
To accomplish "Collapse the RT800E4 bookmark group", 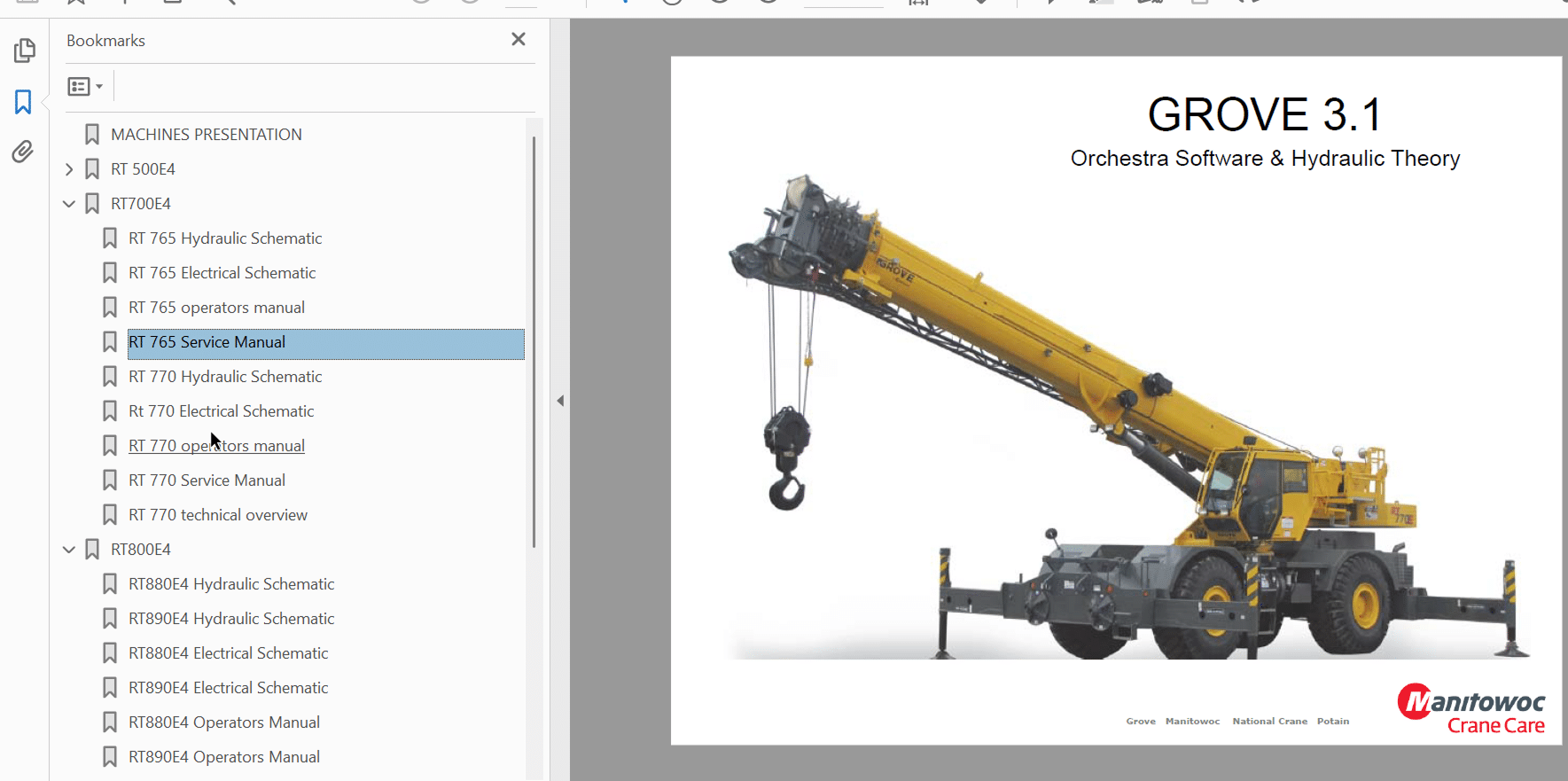I will (x=69, y=550).
